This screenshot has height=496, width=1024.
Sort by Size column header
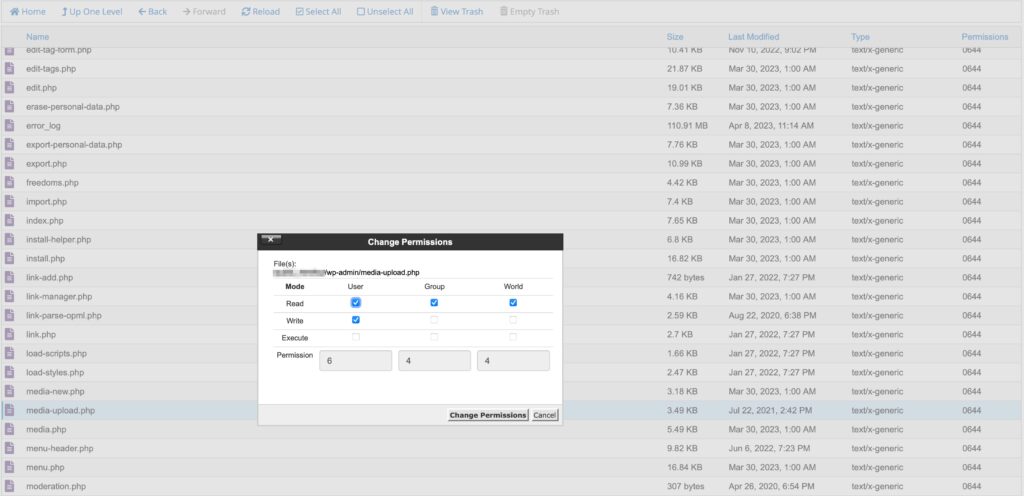(675, 37)
